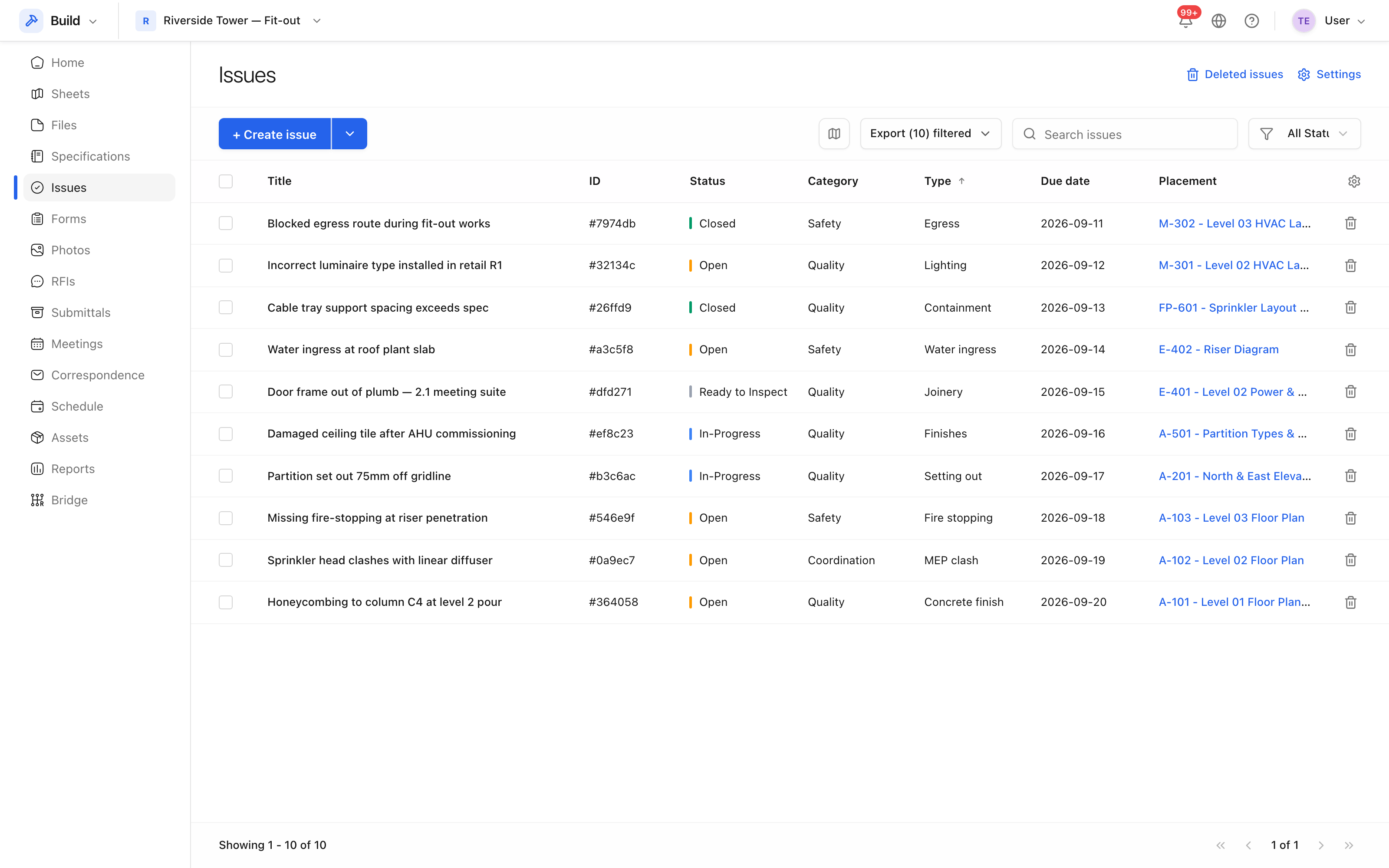Delete the Blocked egress route issue
The width and height of the screenshot is (1389, 868).
click(x=1350, y=224)
